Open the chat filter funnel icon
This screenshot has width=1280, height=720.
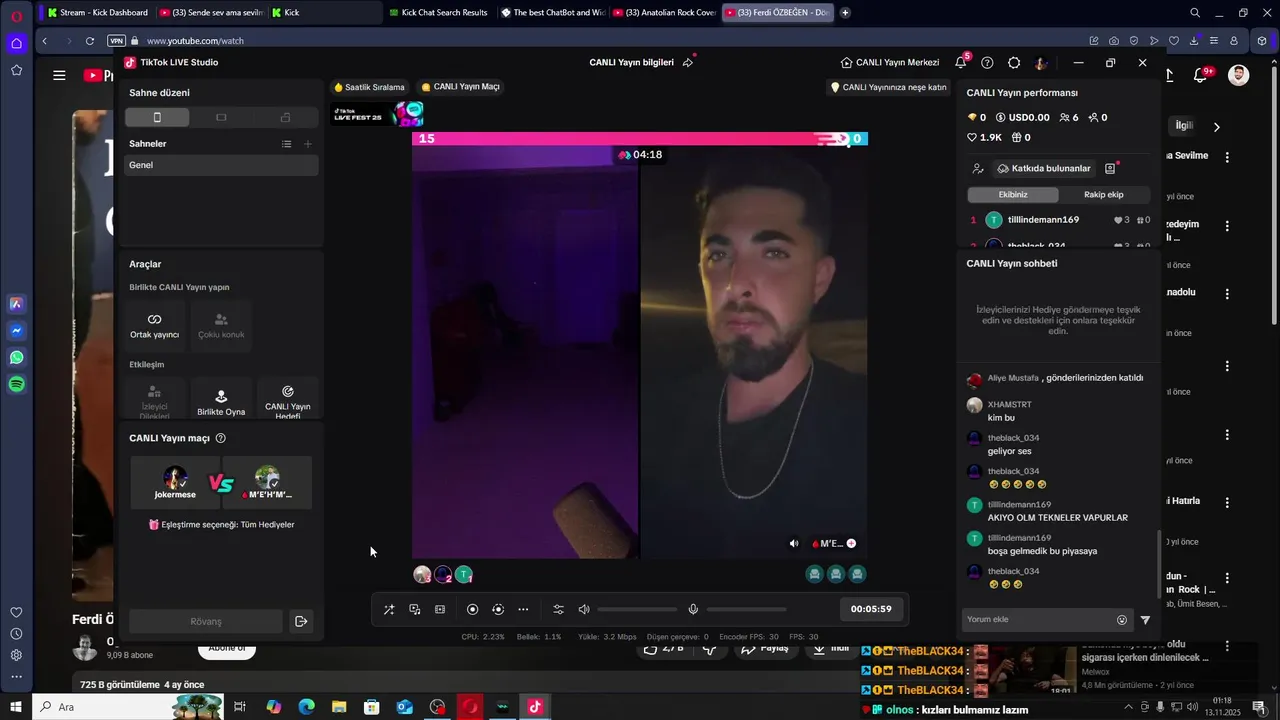pos(1145,620)
